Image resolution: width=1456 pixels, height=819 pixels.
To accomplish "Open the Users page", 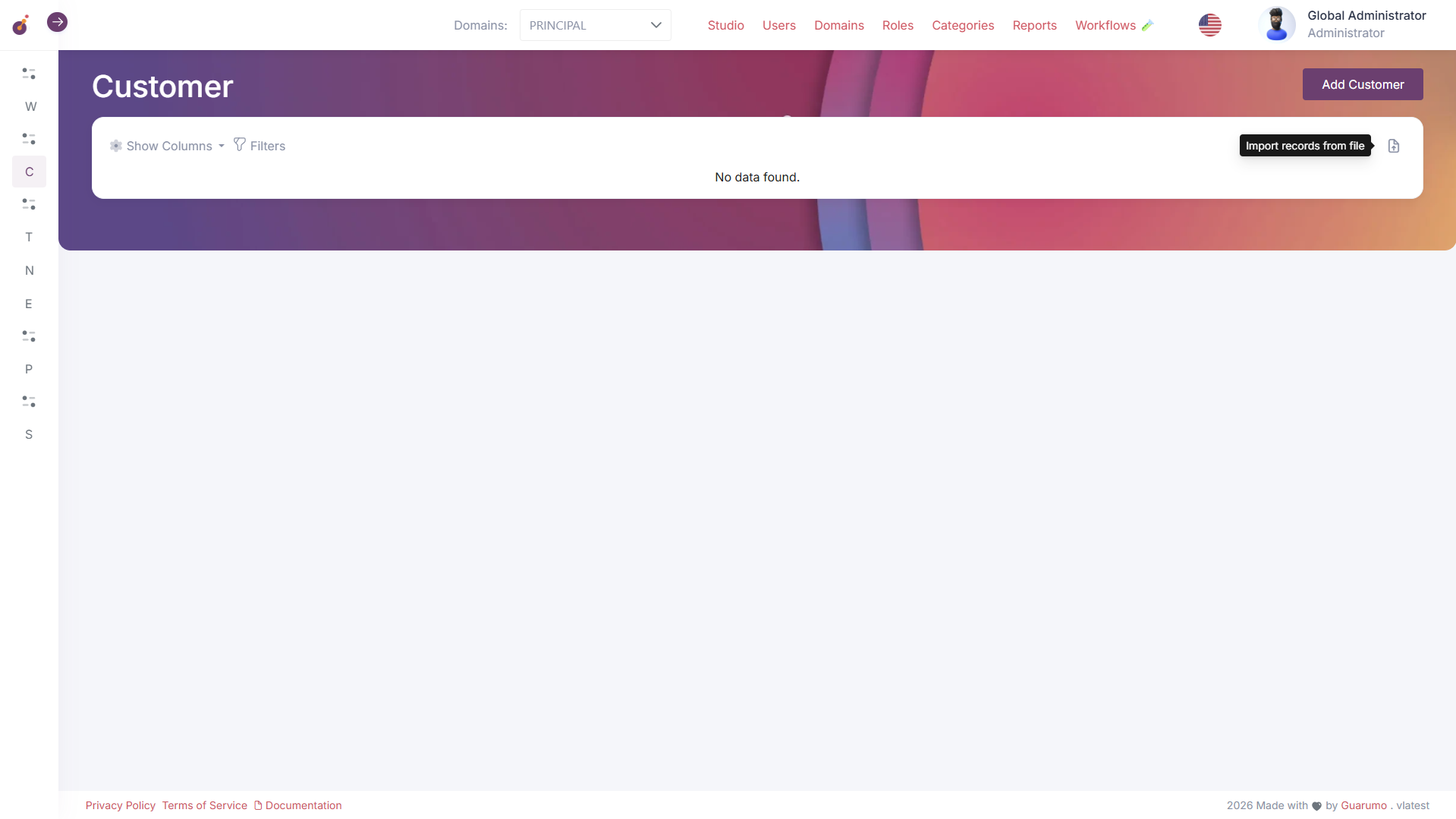I will tap(778, 25).
